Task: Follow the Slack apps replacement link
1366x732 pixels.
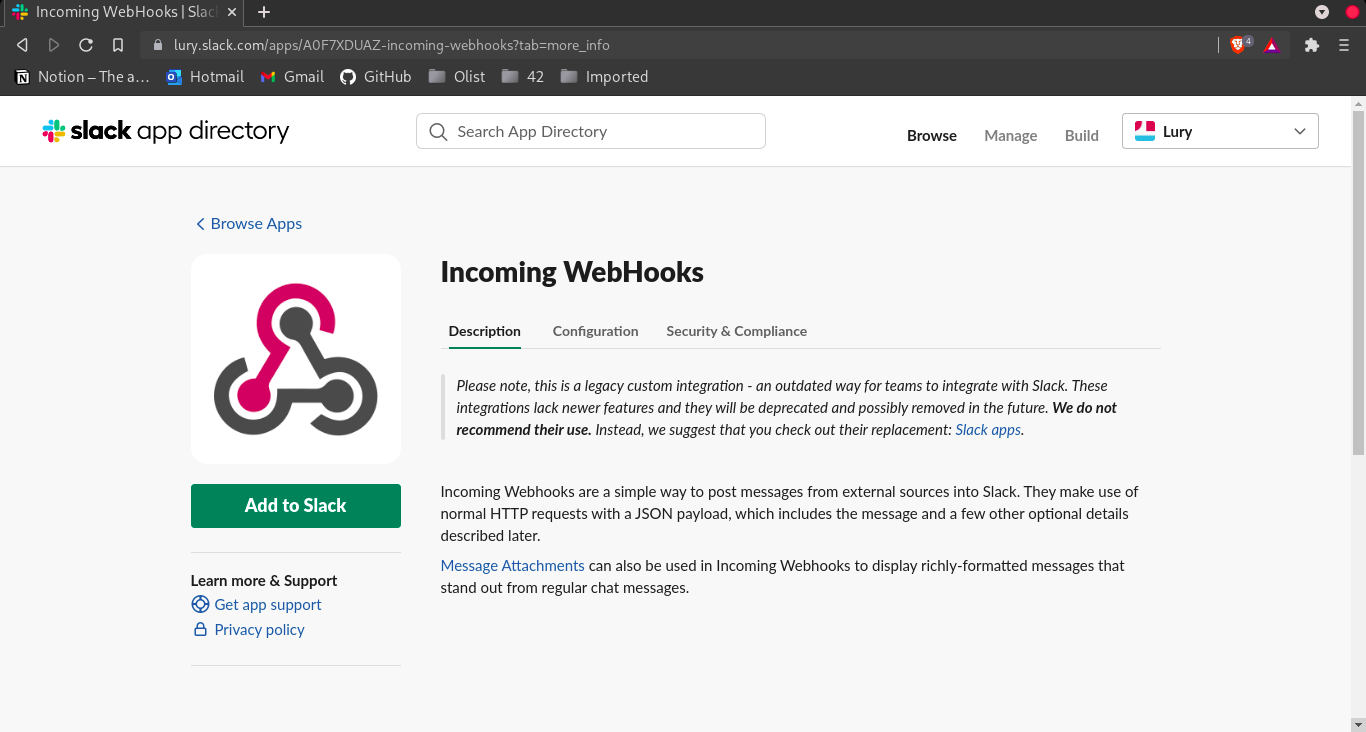Action: pos(988,430)
